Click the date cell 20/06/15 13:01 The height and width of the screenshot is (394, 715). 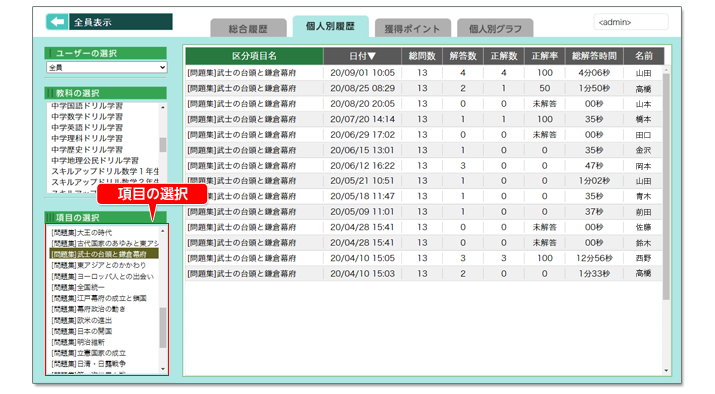tap(363, 150)
